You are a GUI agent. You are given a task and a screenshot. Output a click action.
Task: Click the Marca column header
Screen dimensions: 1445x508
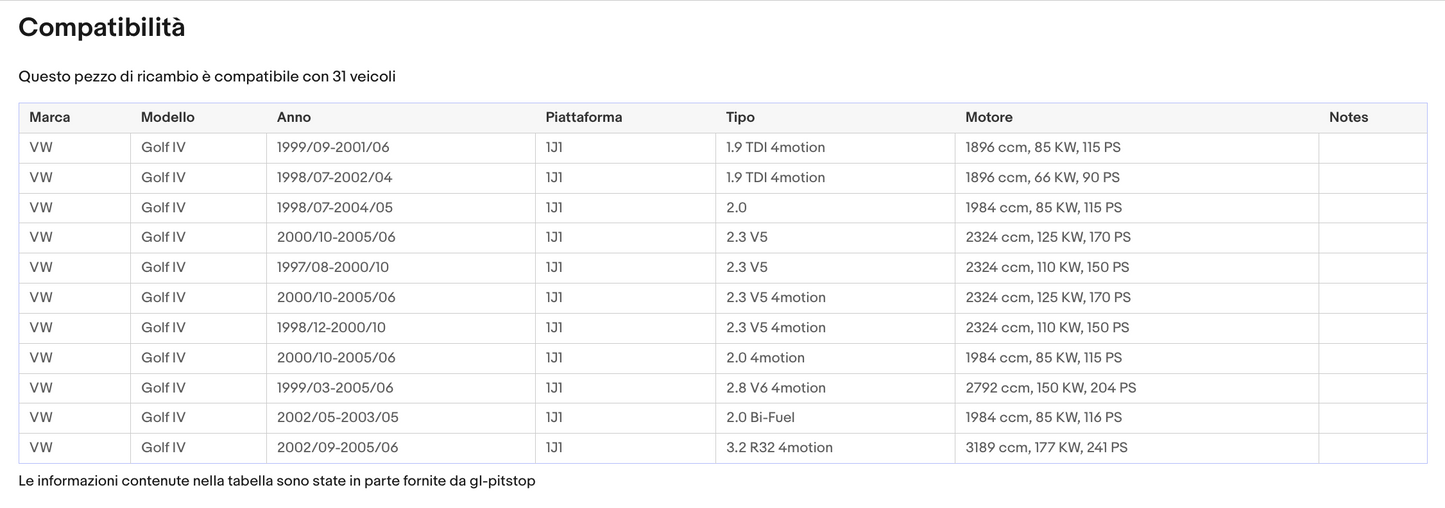(50, 118)
